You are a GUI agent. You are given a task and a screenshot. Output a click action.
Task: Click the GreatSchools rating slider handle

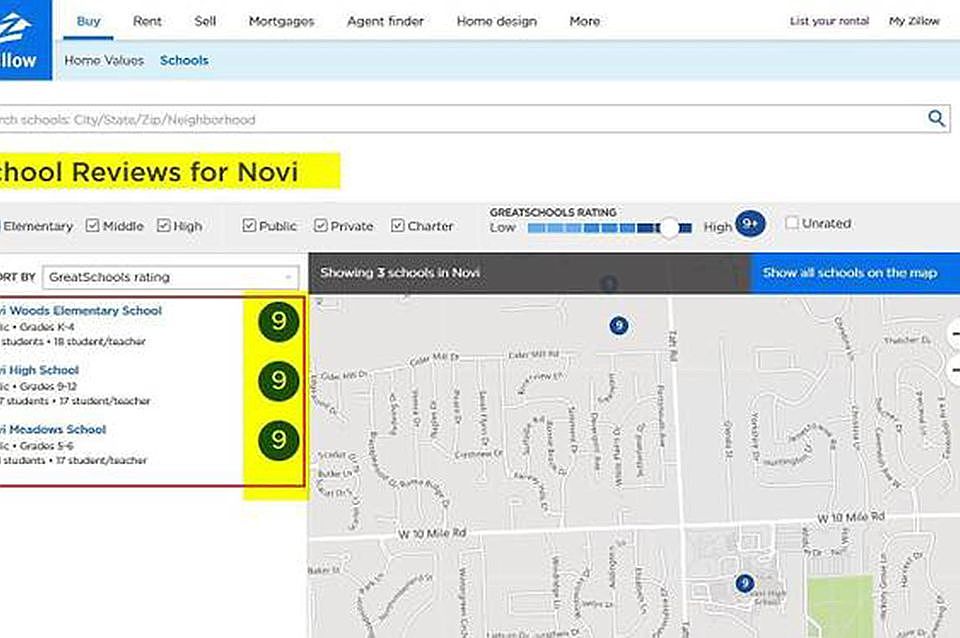click(669, 227)
